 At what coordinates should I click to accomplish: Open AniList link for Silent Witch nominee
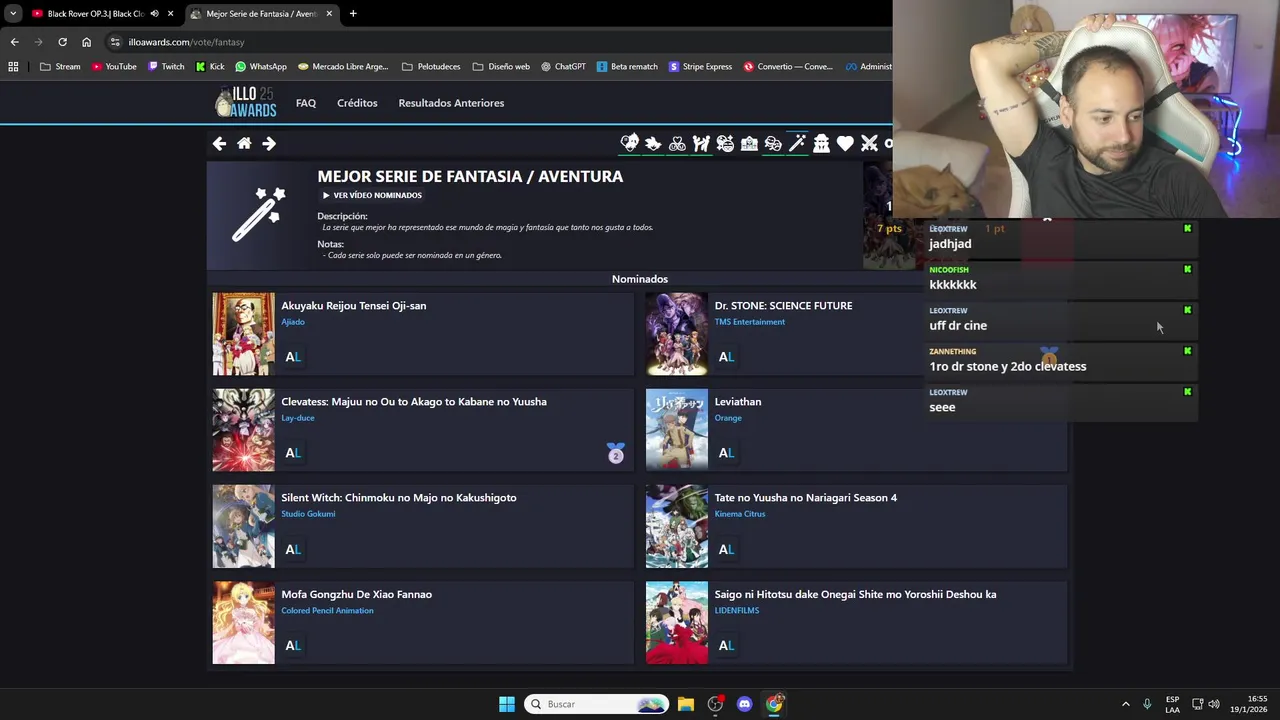(293, 549)
